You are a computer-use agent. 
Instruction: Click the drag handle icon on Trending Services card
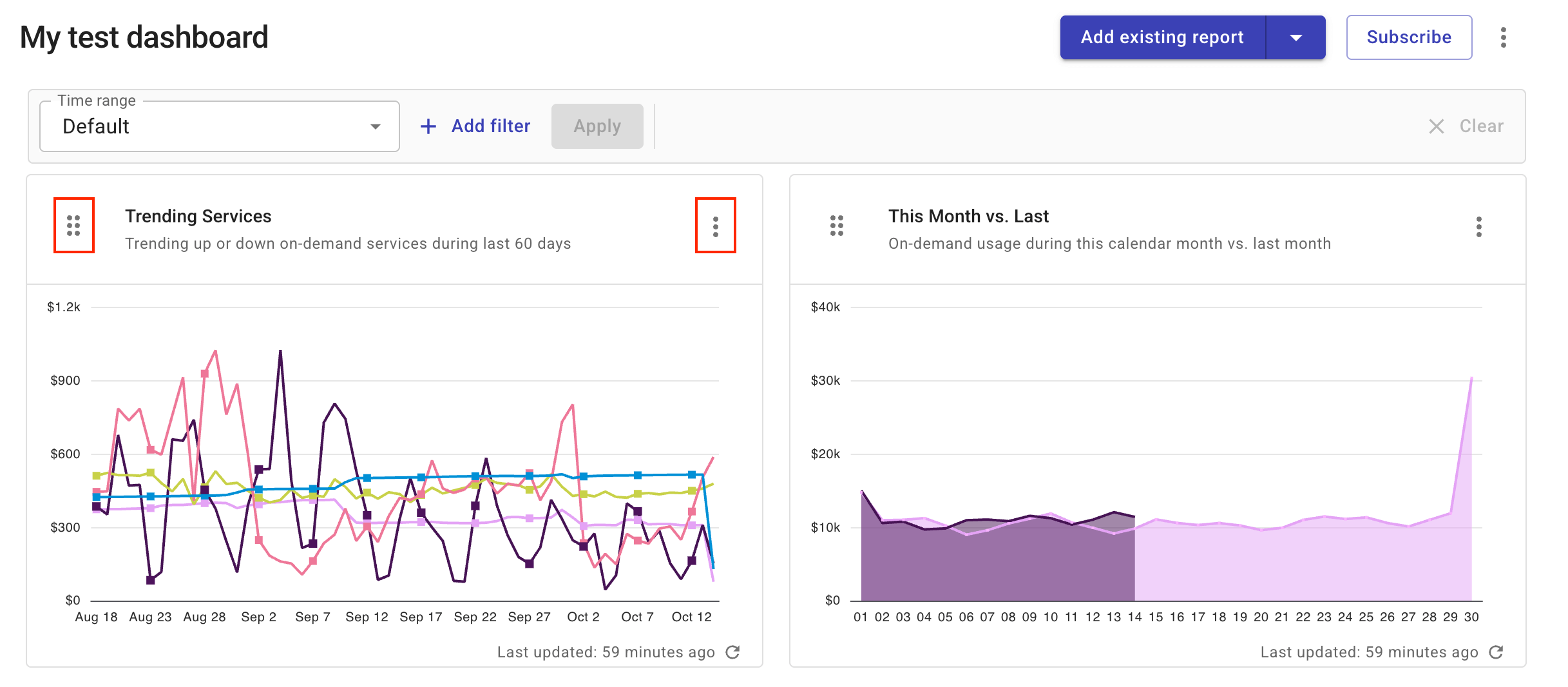tap(73, 226)
